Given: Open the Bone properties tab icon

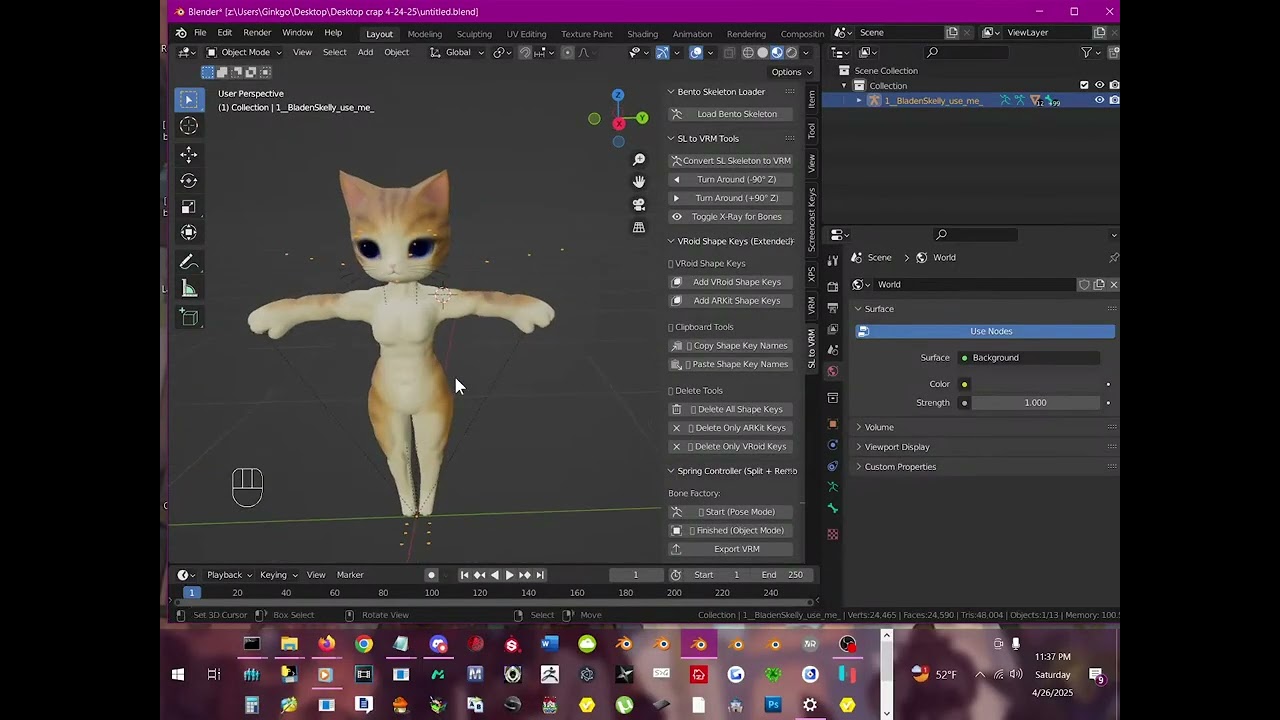Looking at the screenshot, I should [x=833, y=508].
